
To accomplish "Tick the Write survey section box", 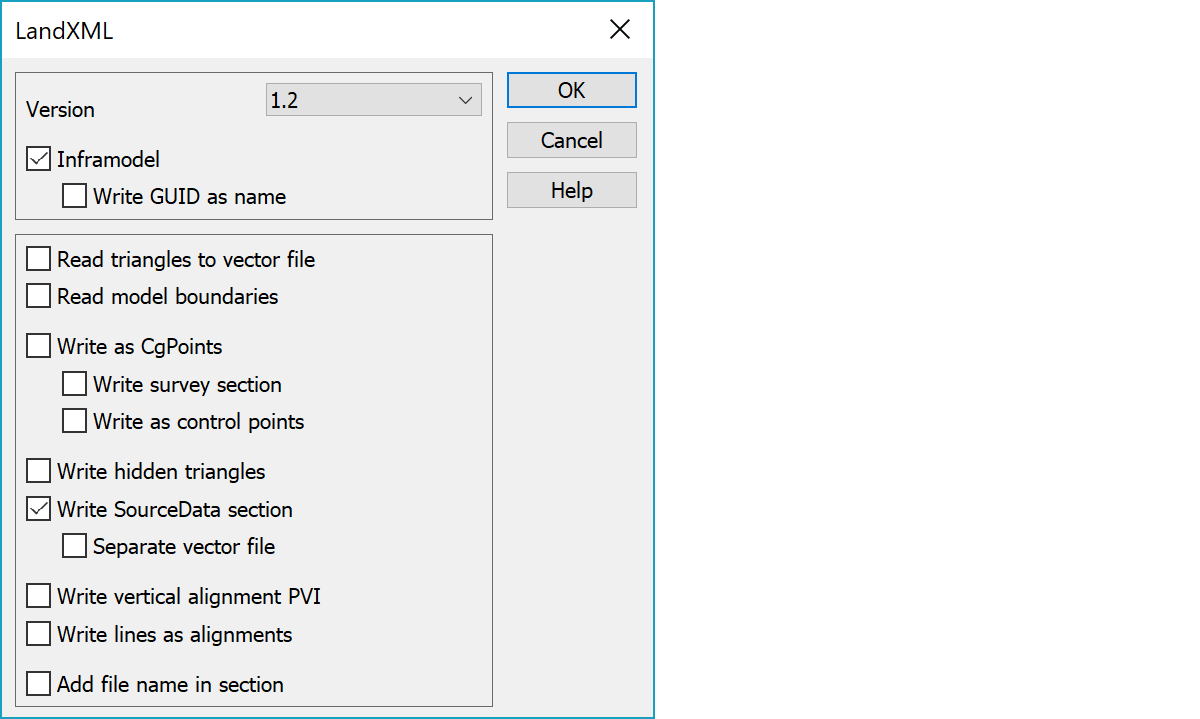I will click(75, 384).
